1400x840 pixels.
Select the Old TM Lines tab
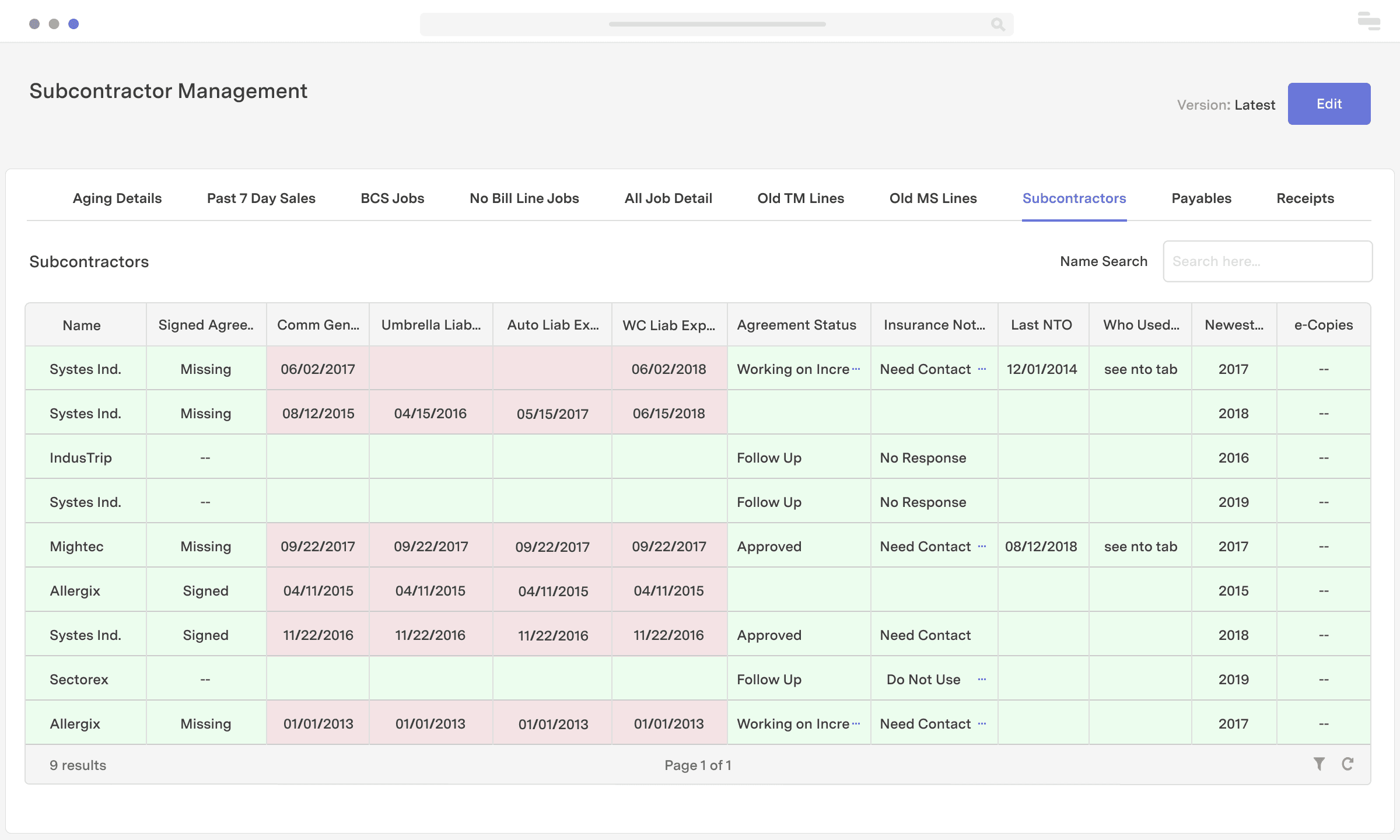pos(800,198)
